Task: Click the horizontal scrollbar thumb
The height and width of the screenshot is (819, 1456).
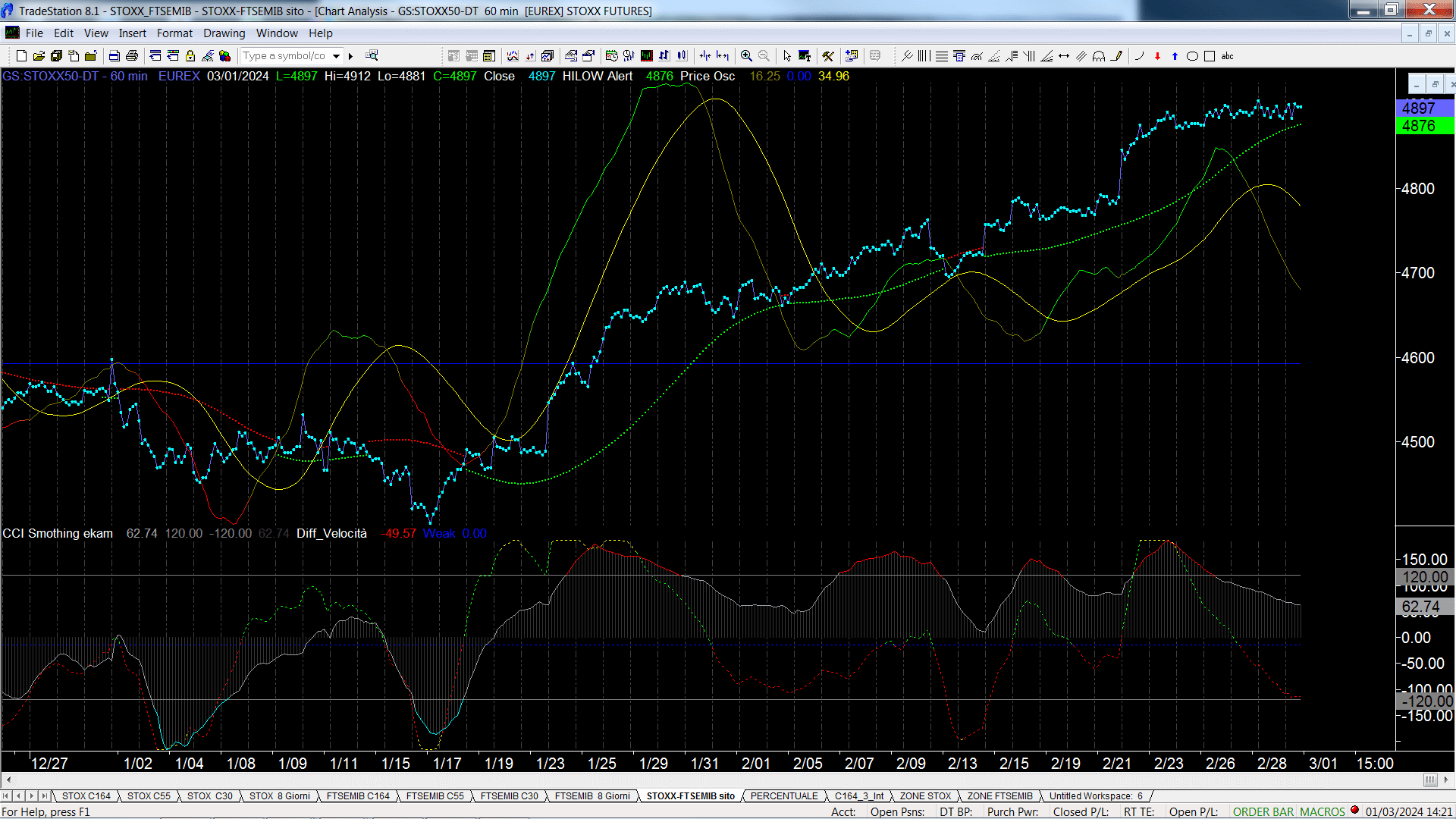Action: (1429, 780)
